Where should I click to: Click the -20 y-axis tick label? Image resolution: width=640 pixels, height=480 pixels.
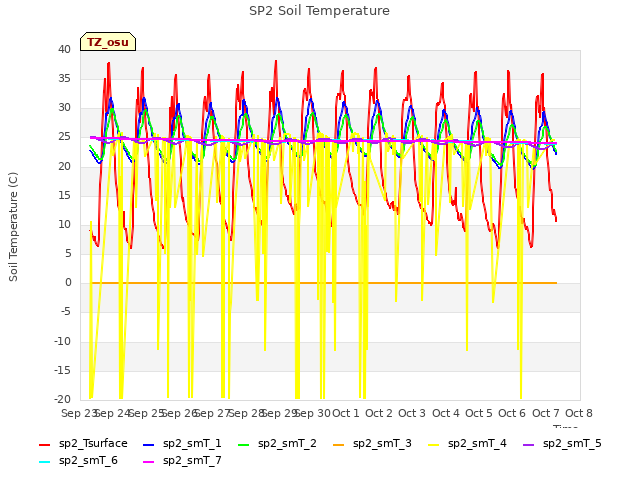click(62, 399)
